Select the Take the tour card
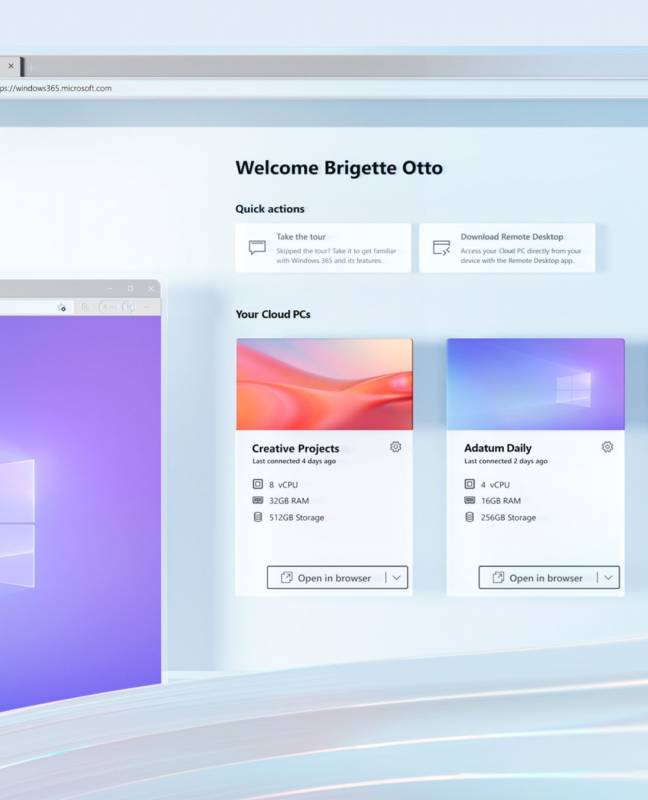This screenshot has height=800, width=648. (x=323, y=248)
